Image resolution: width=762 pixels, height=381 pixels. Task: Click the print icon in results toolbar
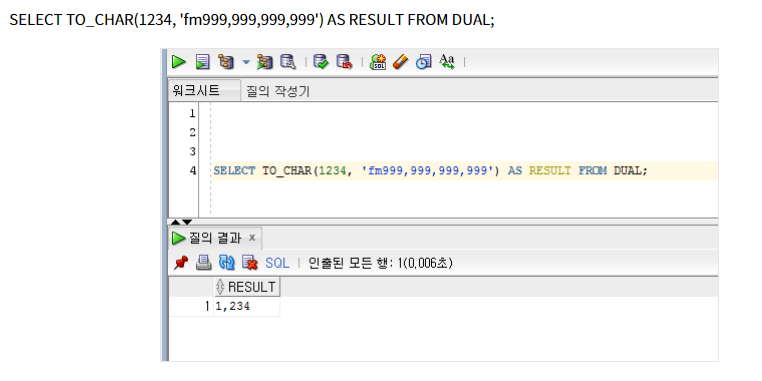pos(204,263)
